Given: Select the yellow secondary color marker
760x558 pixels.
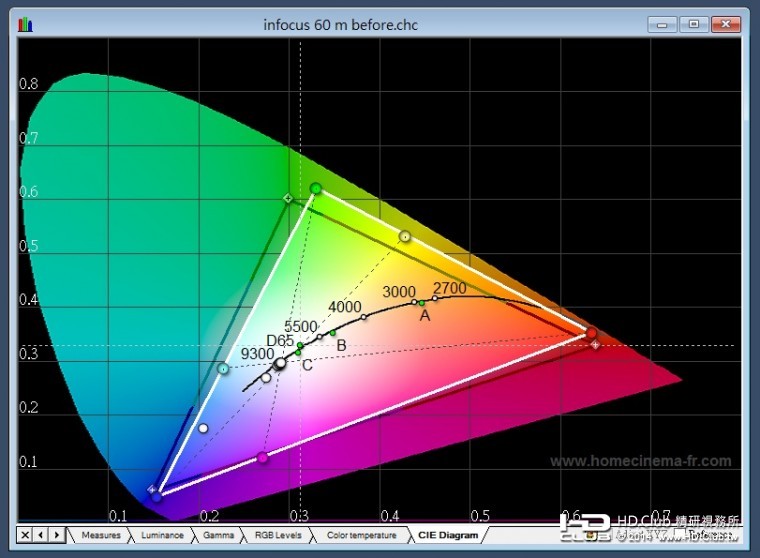Looking at the screenshot, I should [x=405, y=237].
